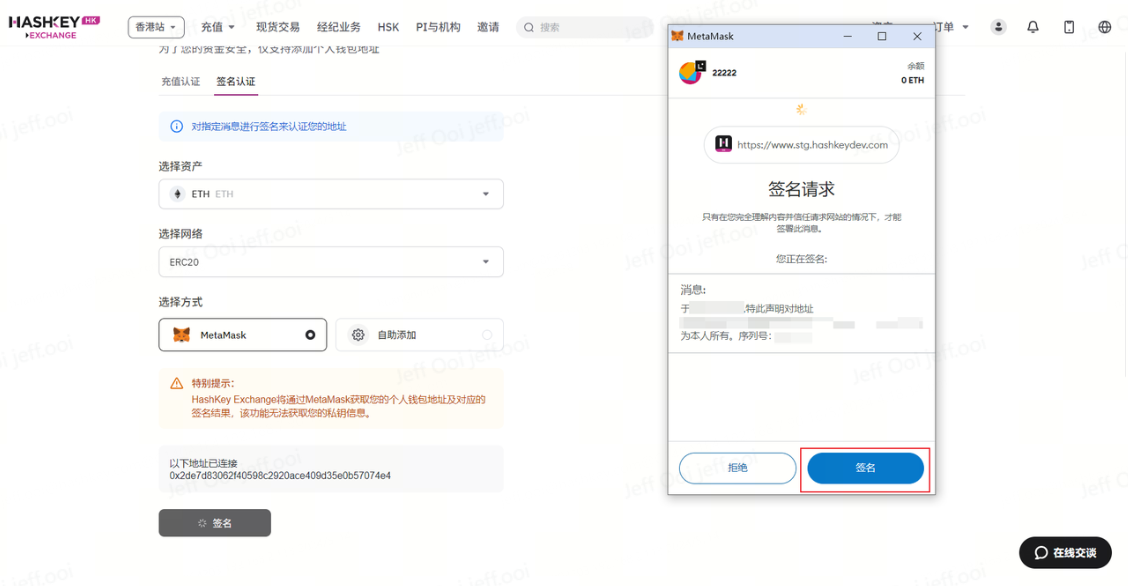Click the fox icon in the MetaMask option
Screen dimensions: 1128x586
(x=181, y=335)
